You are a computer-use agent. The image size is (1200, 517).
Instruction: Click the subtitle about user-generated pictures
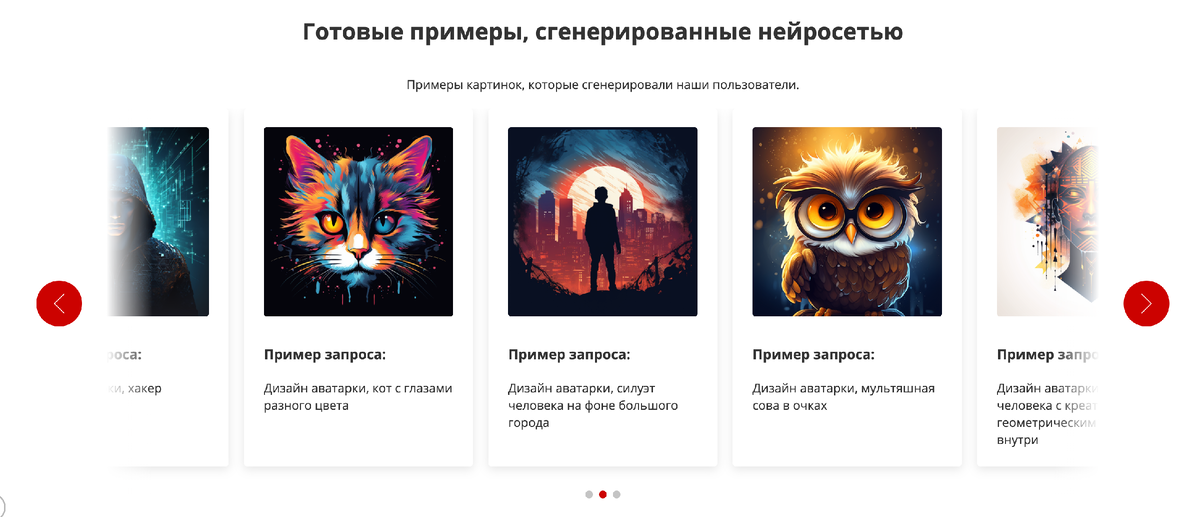tap(603, 85)
